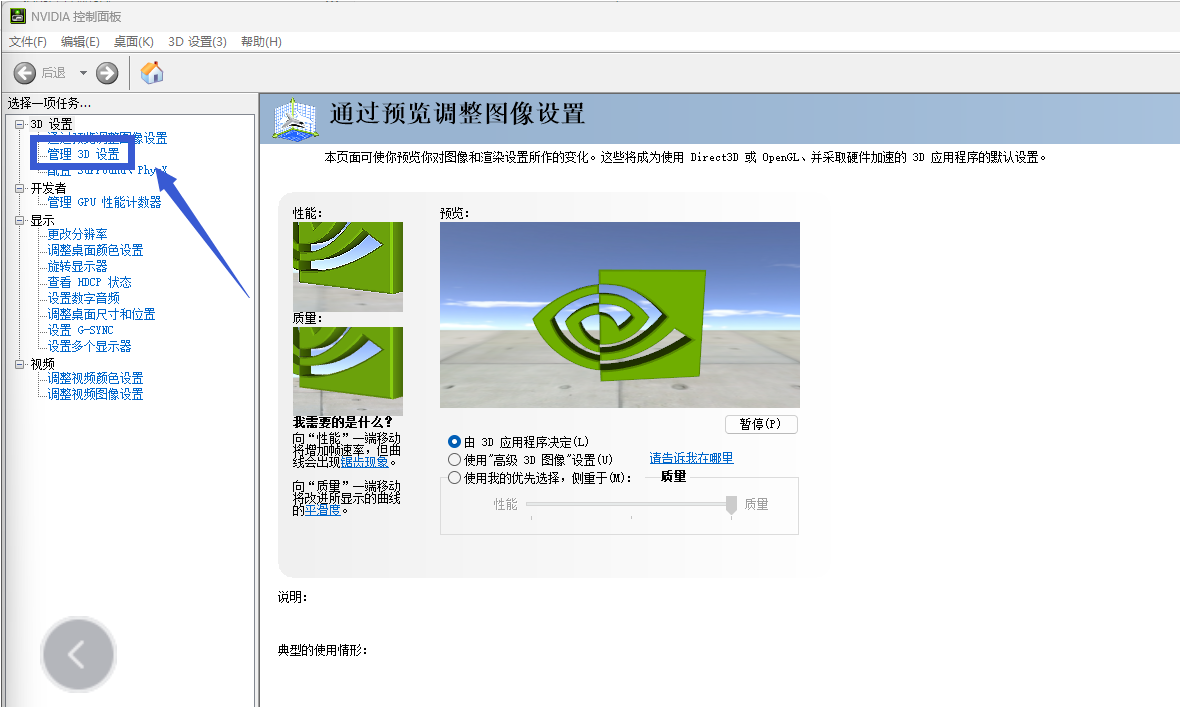Click the forward arrow toolbar button
The width and height of the screenshot is (1180, 707).
click(108, 73)
